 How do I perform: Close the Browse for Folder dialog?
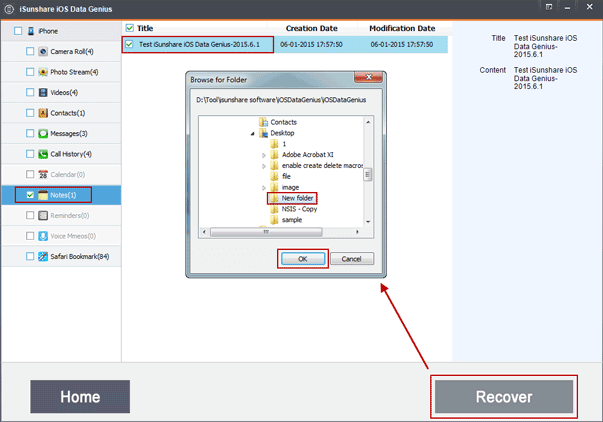pos(368,77)
